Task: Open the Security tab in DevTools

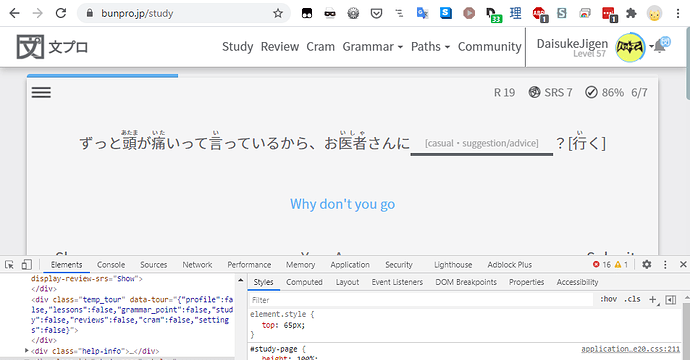Action: point(399,264)
